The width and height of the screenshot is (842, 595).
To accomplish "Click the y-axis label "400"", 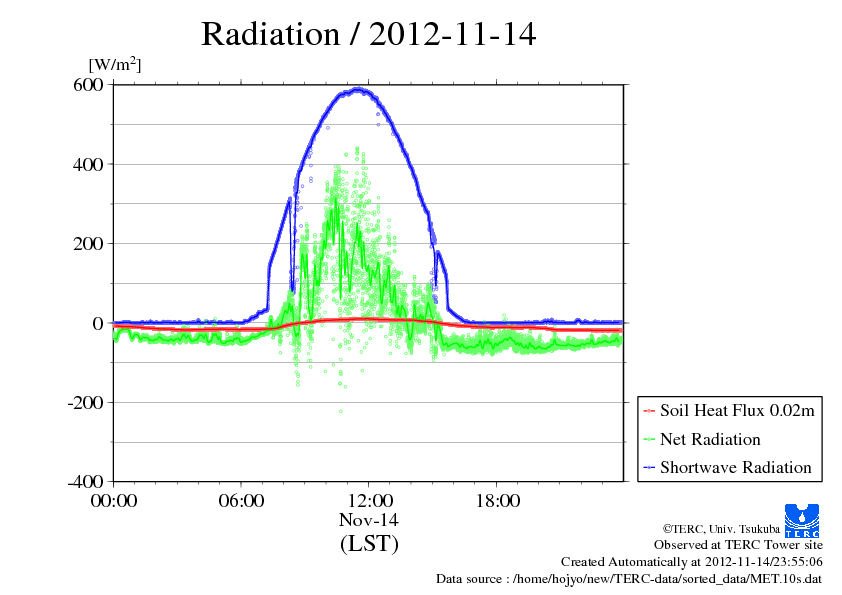I will [x=88, y=164].
